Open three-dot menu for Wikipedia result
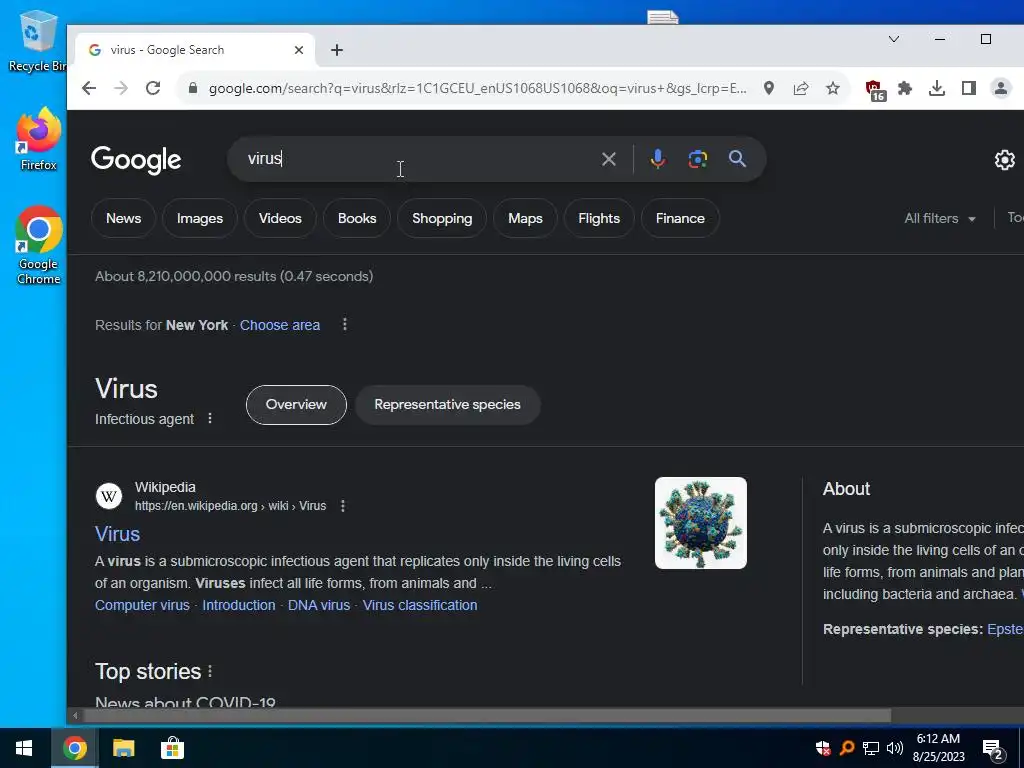The width and height of the screenshot is (1024, 768). pyautogui.click(x=343, y=506)
